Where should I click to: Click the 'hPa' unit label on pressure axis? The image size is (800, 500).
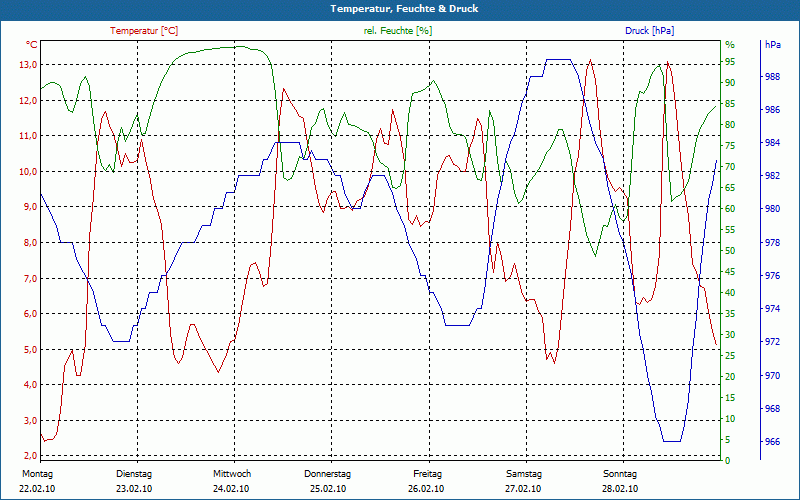(x=773, y=44)
